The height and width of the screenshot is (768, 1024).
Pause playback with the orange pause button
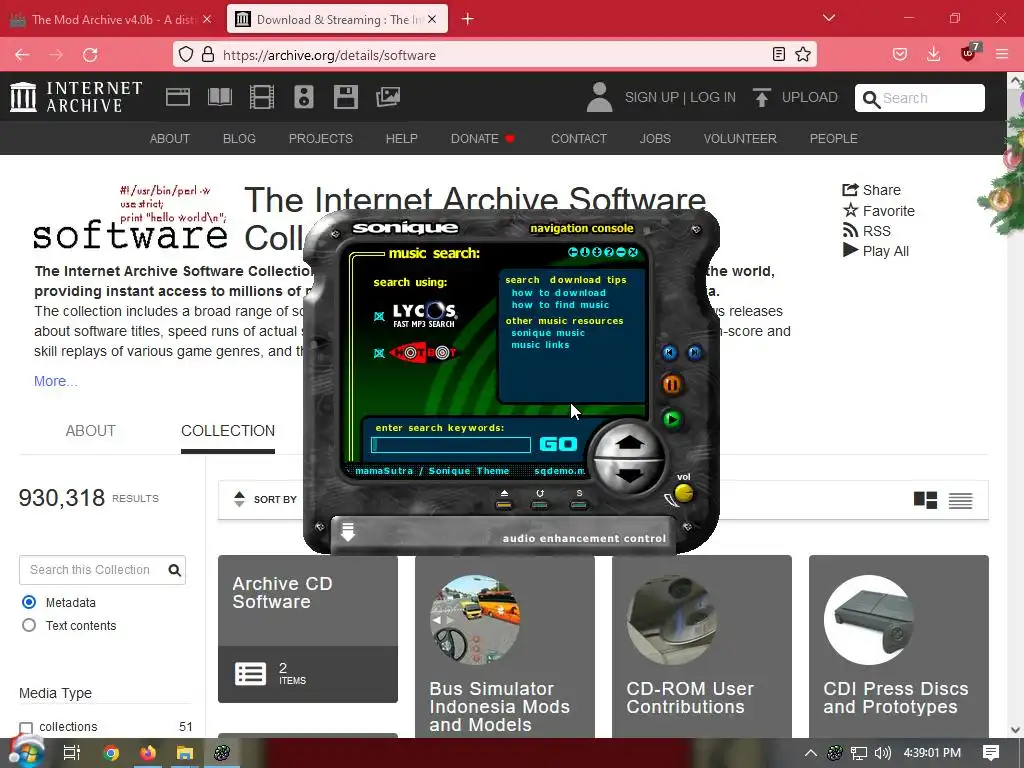[x=672, y=384]
